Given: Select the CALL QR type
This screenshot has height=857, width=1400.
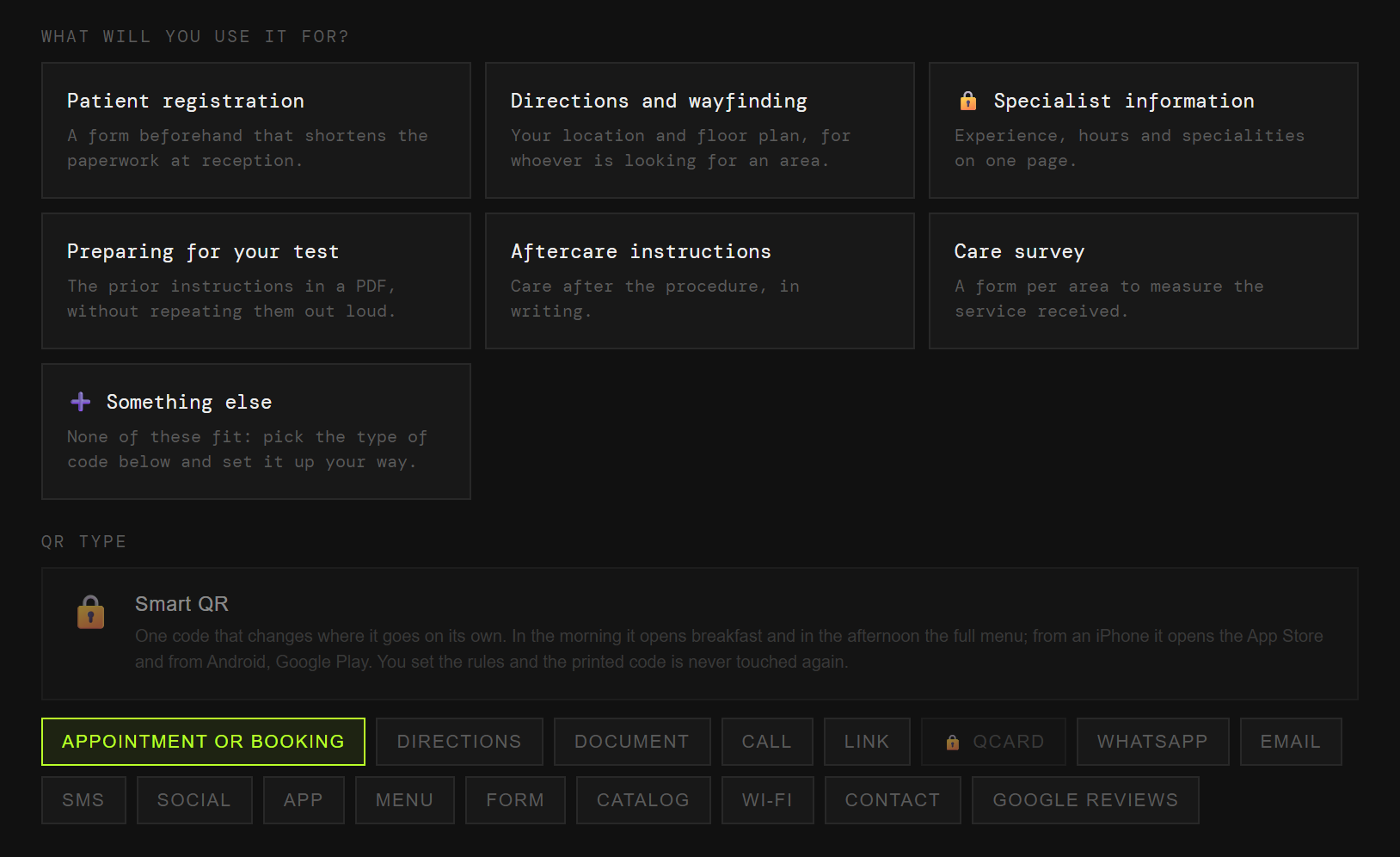Looking at the screenshot, I should click(x=767, y=742).
